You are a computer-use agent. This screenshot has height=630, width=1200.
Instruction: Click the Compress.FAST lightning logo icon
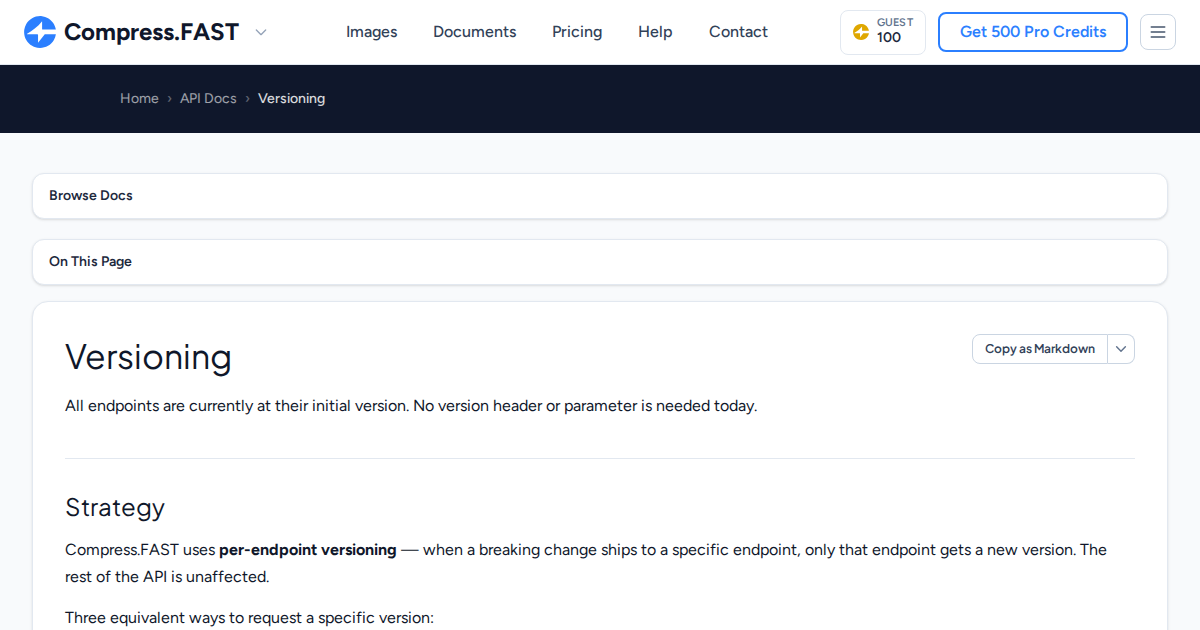point(40,32)
